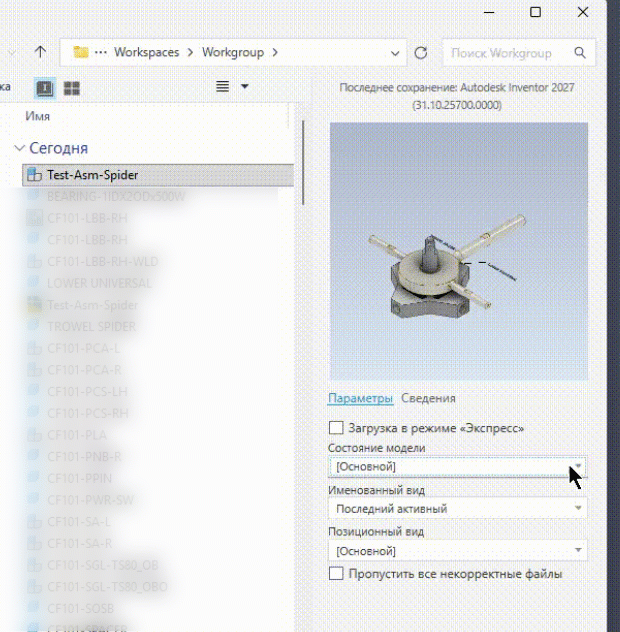This screenshot has height=632, width=620.
Task: Open the view options list icon
Action: point(223,86)
